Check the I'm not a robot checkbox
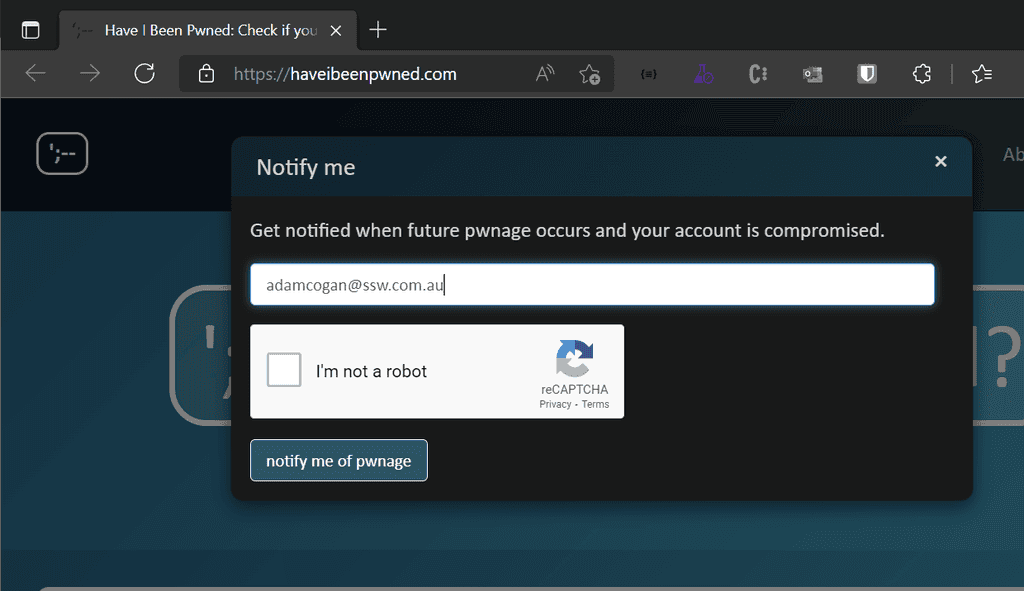 (x=284, y=369)
